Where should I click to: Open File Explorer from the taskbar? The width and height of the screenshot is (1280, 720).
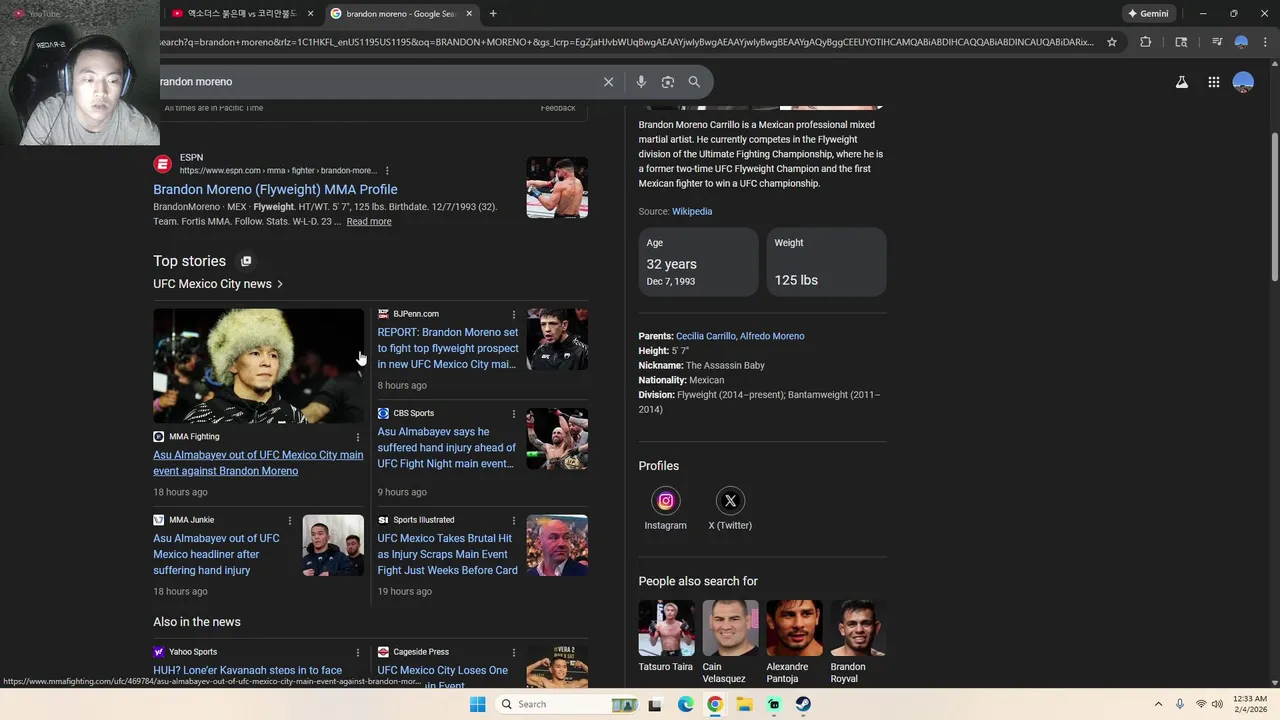744,704
